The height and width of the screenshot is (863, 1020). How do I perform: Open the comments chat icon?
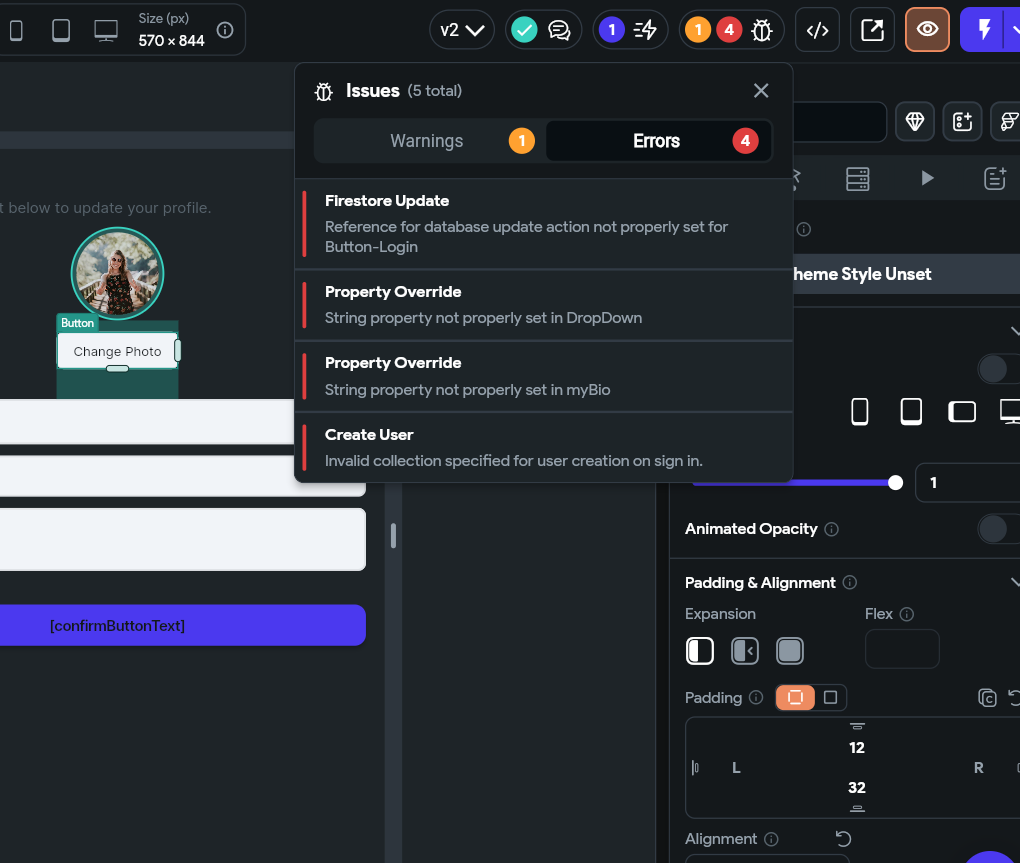559,30
